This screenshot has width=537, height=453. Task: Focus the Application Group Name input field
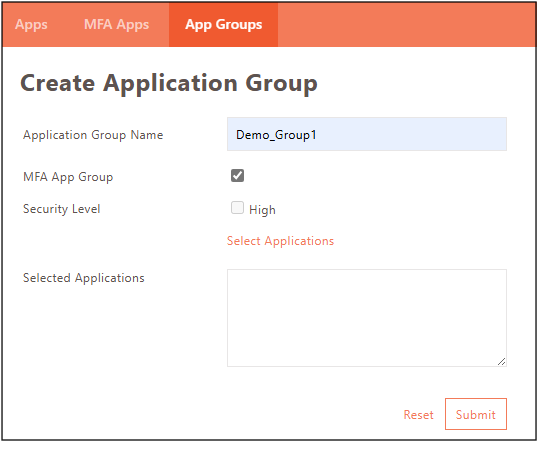[x=367, y=134]
